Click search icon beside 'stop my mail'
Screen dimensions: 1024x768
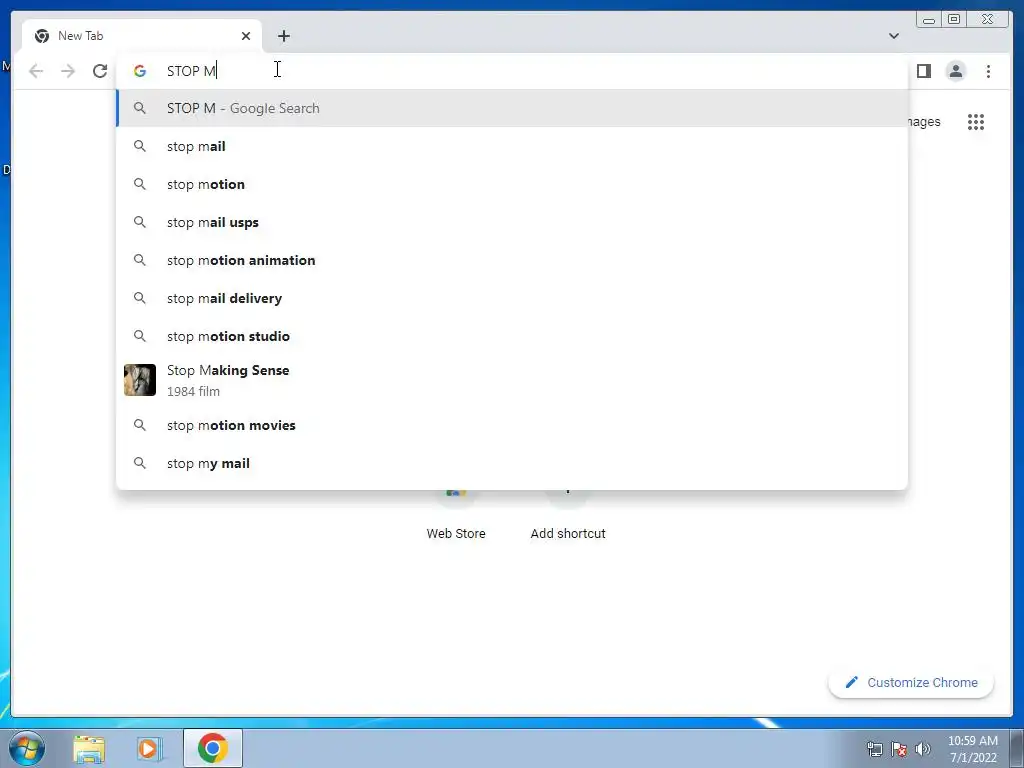140,463
